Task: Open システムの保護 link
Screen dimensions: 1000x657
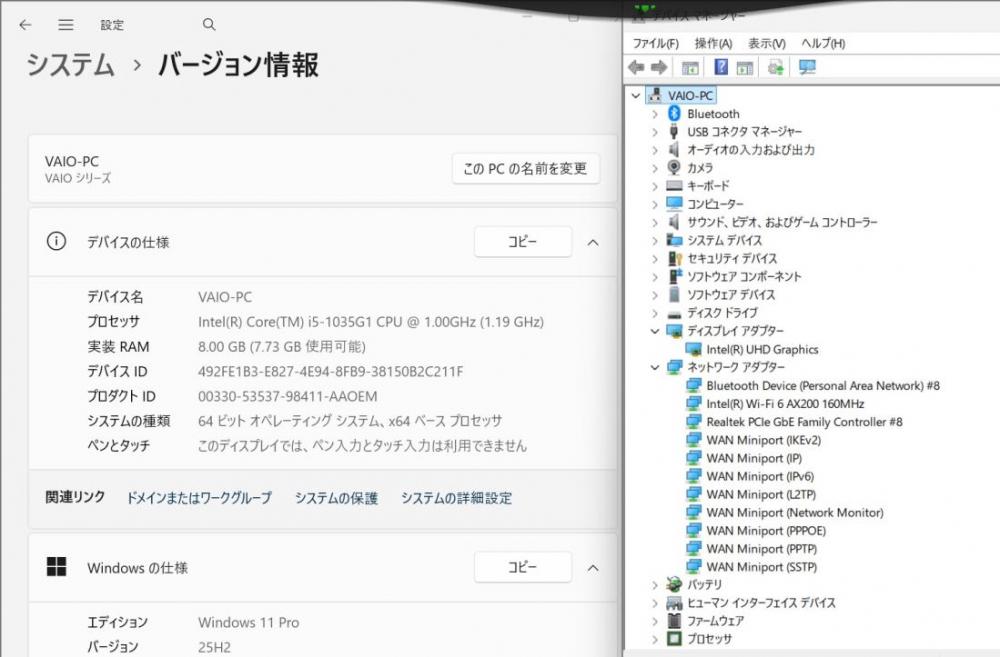Action: pyautogui.click(x=336, y=498)
